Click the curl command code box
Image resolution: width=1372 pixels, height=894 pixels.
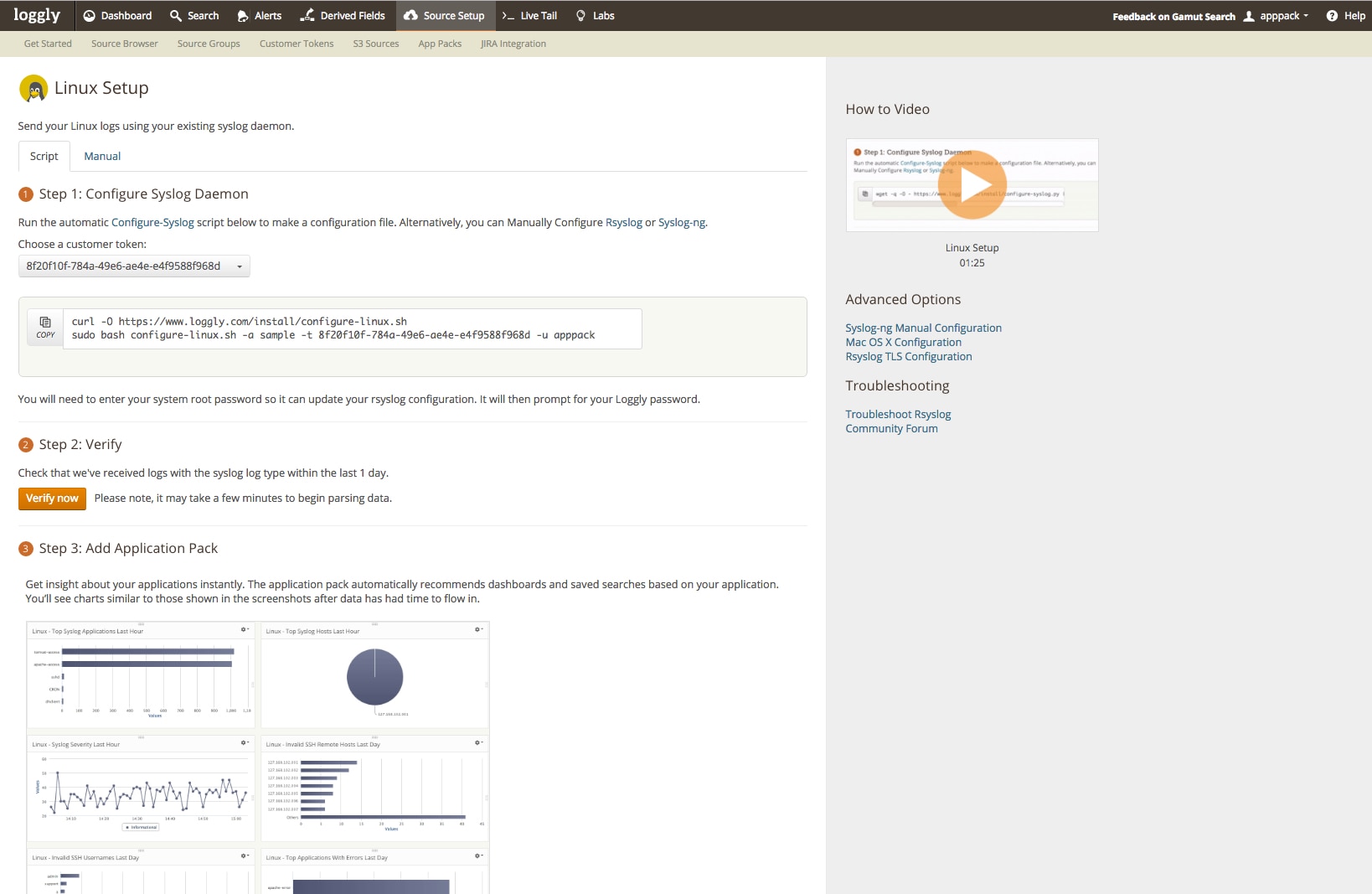click(x=352, y=328)
